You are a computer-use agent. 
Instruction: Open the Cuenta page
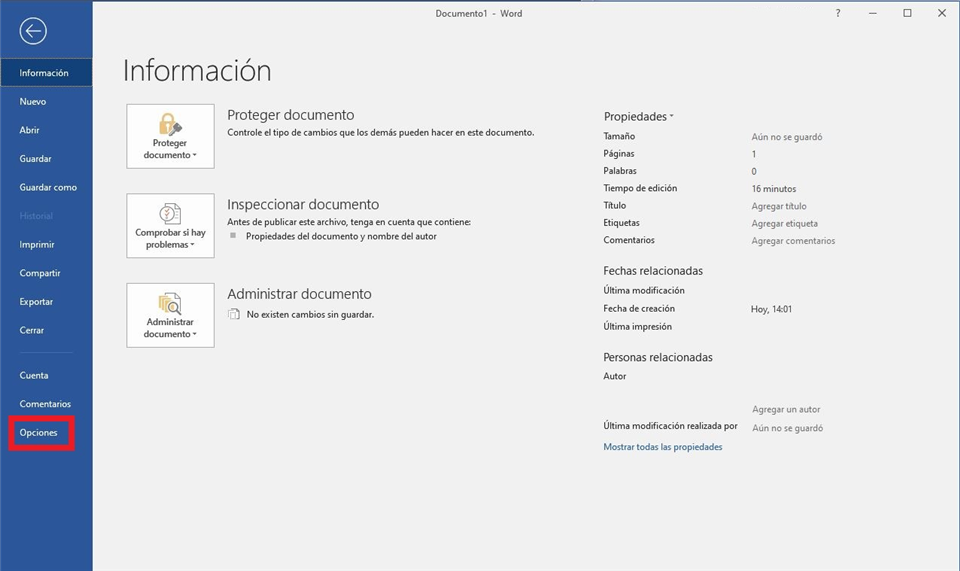34,376
